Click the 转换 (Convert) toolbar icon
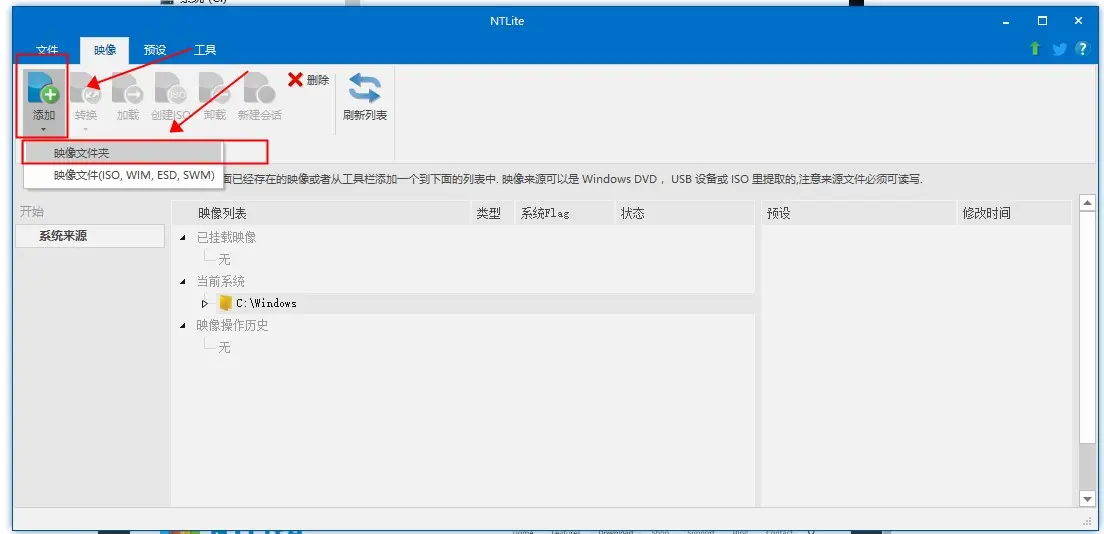The image size is (1104, 534). 86,87
